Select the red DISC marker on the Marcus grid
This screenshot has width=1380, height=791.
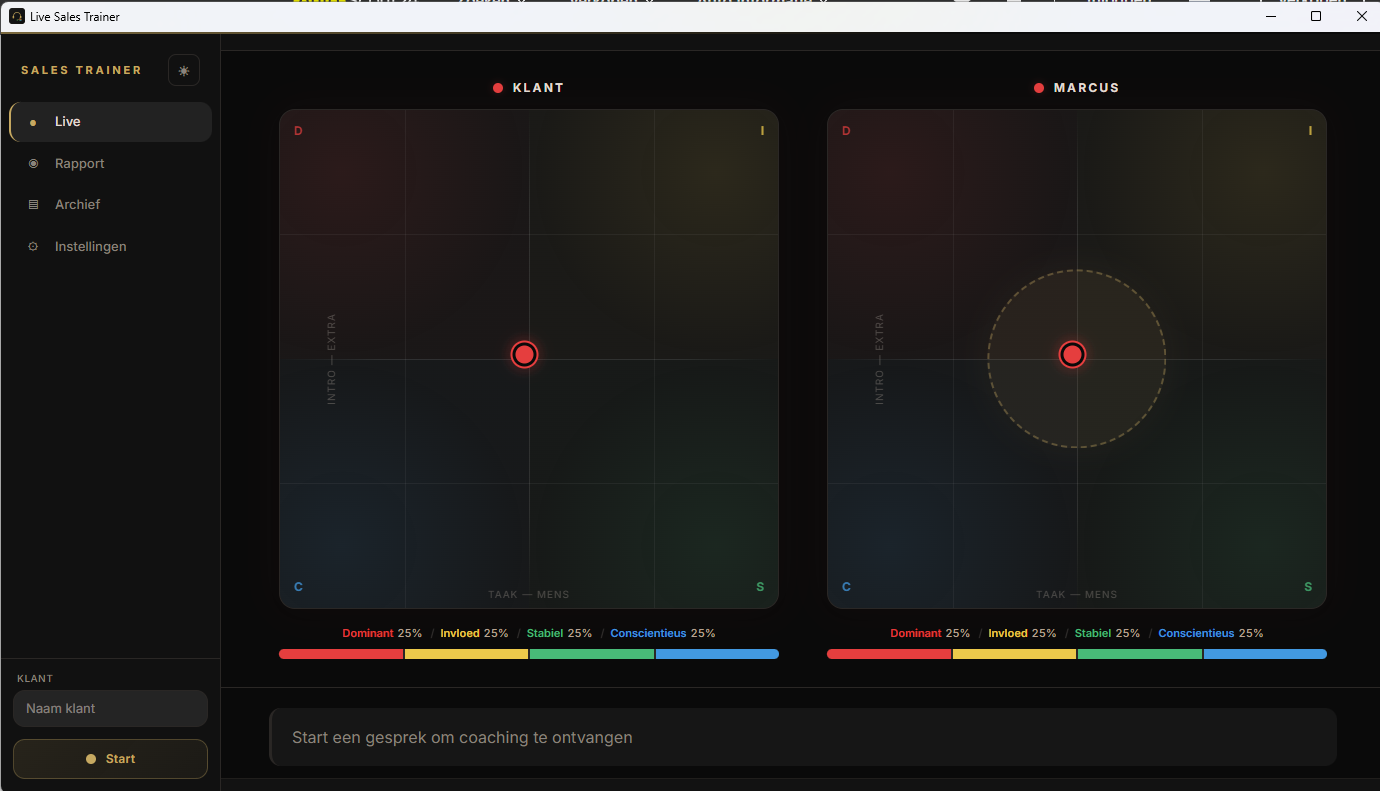(x=1072, y=354)
